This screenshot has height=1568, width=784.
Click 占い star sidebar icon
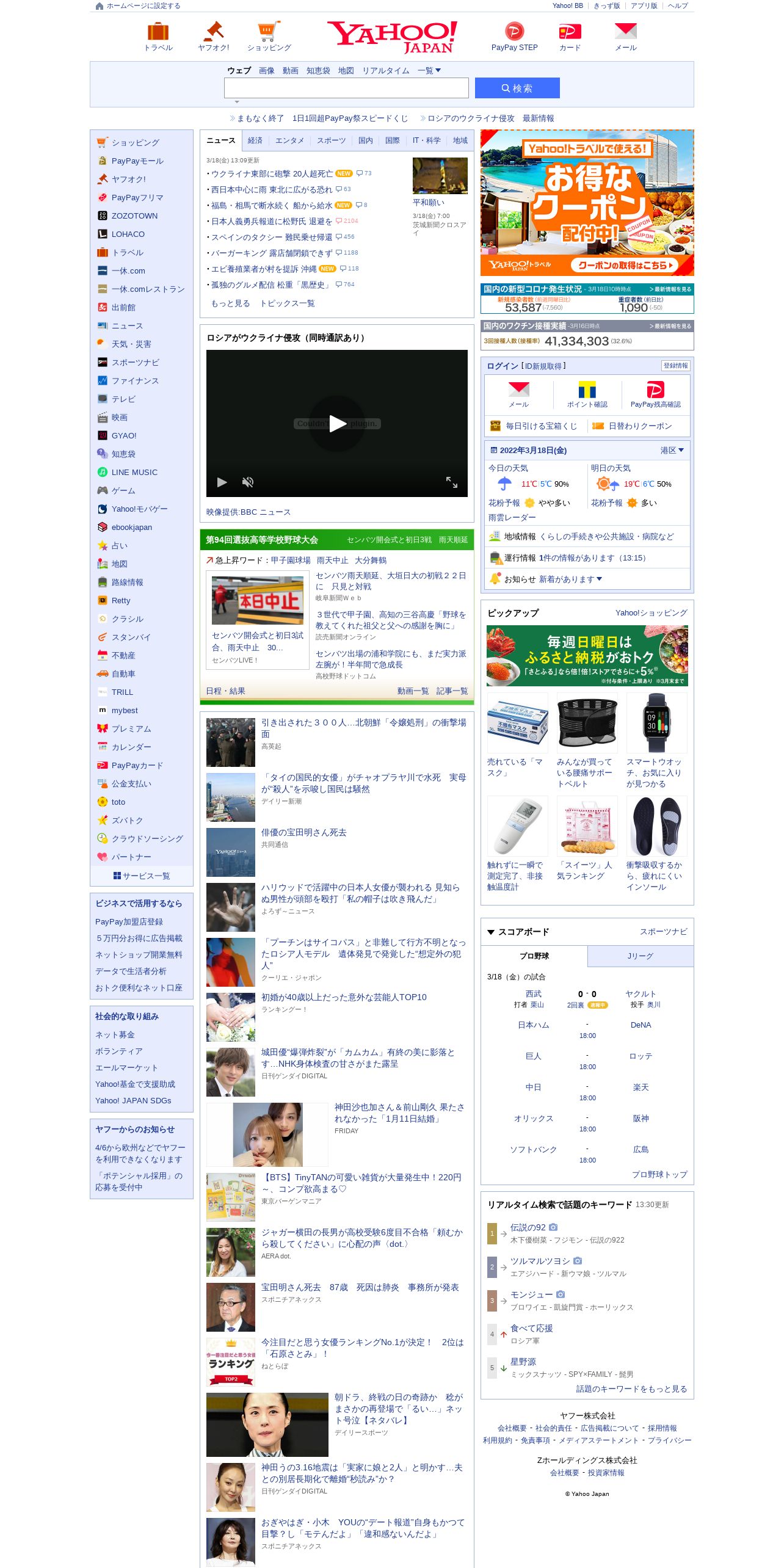tap(103, 545)
